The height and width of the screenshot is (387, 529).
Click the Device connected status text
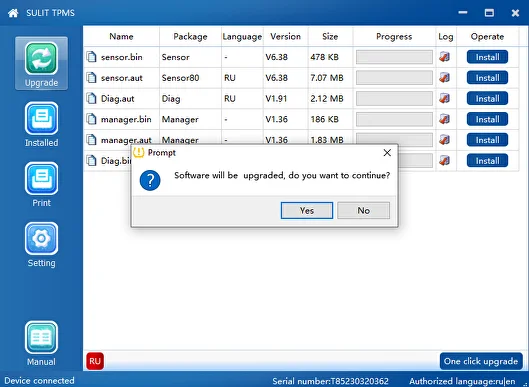tap(39, 381)
